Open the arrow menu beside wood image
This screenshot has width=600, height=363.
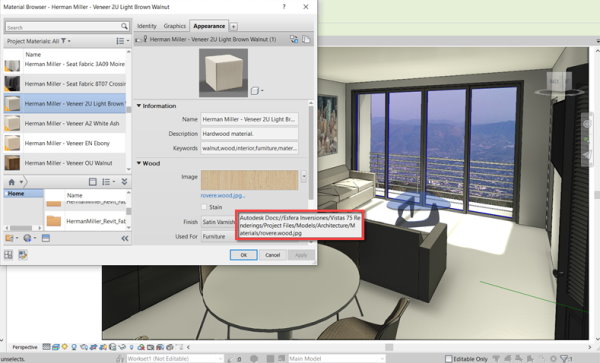(304, 177)
